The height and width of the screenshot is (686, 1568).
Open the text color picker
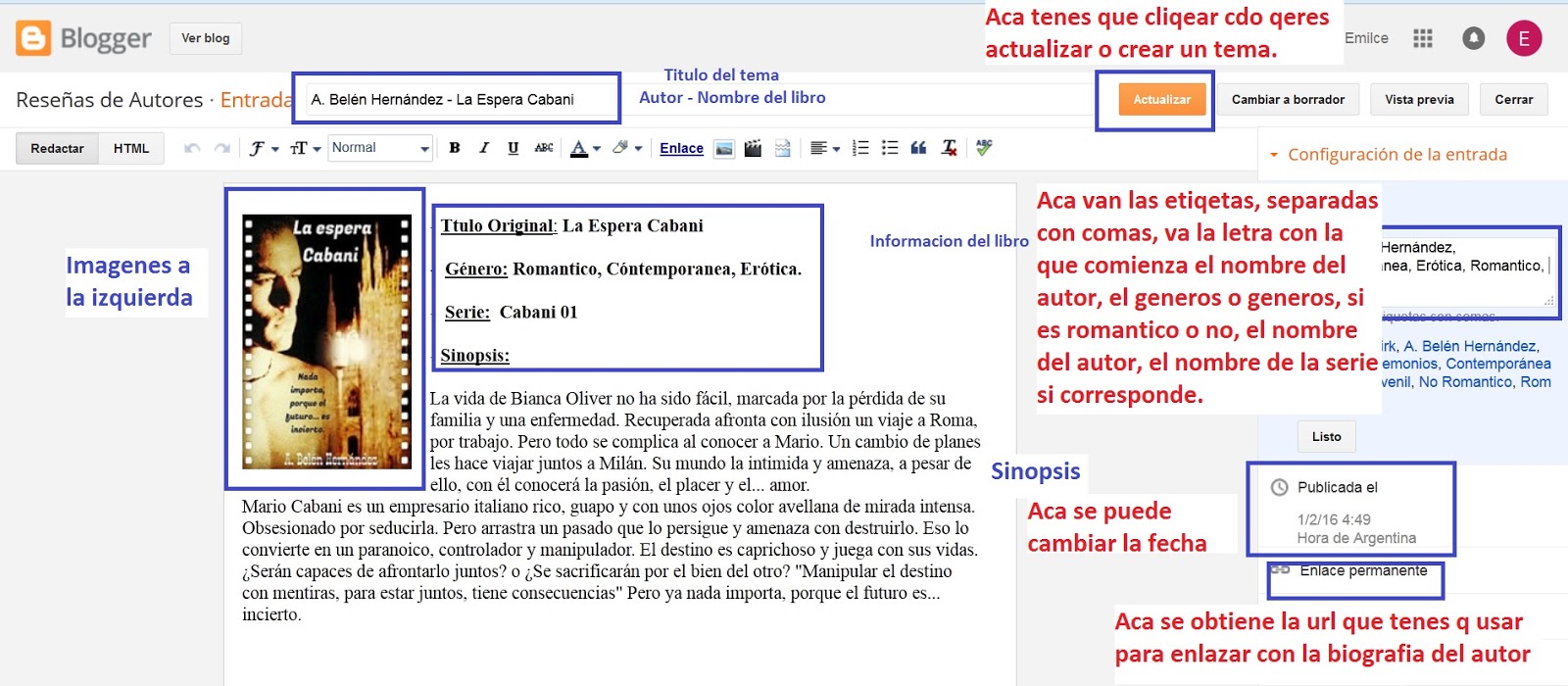tap(585, 148)
